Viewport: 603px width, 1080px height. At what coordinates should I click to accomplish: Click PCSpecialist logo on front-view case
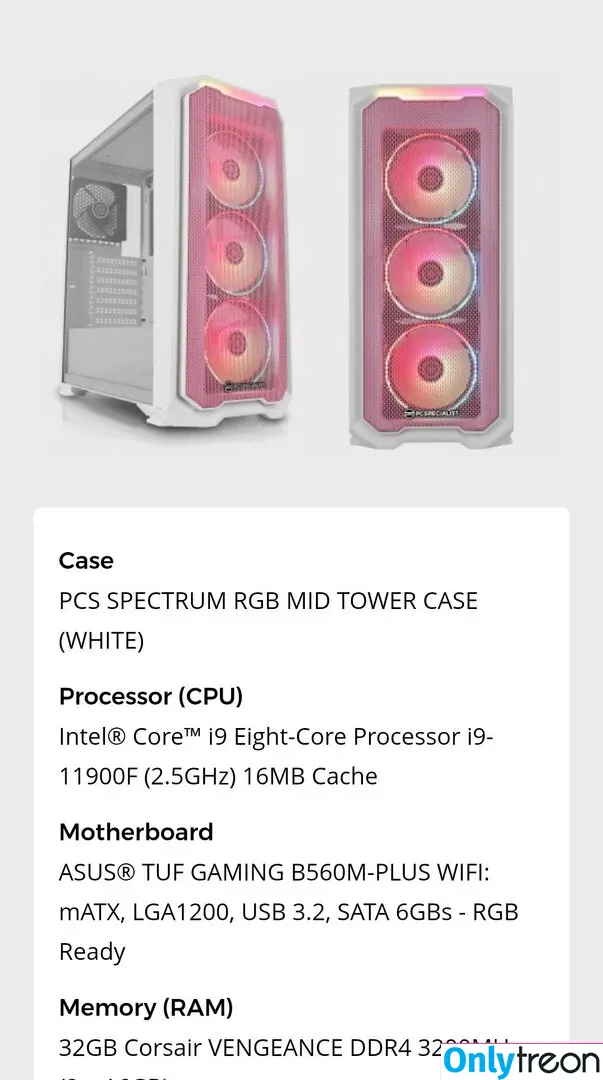pyautogui.click(x=431, y=413)
